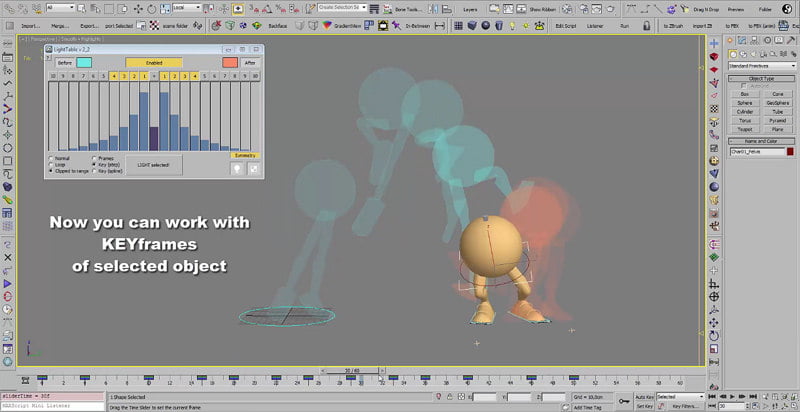This screenshot has width=800, height=412.
Task: Select the Loop radio option
Action: [x=52, y=164]
